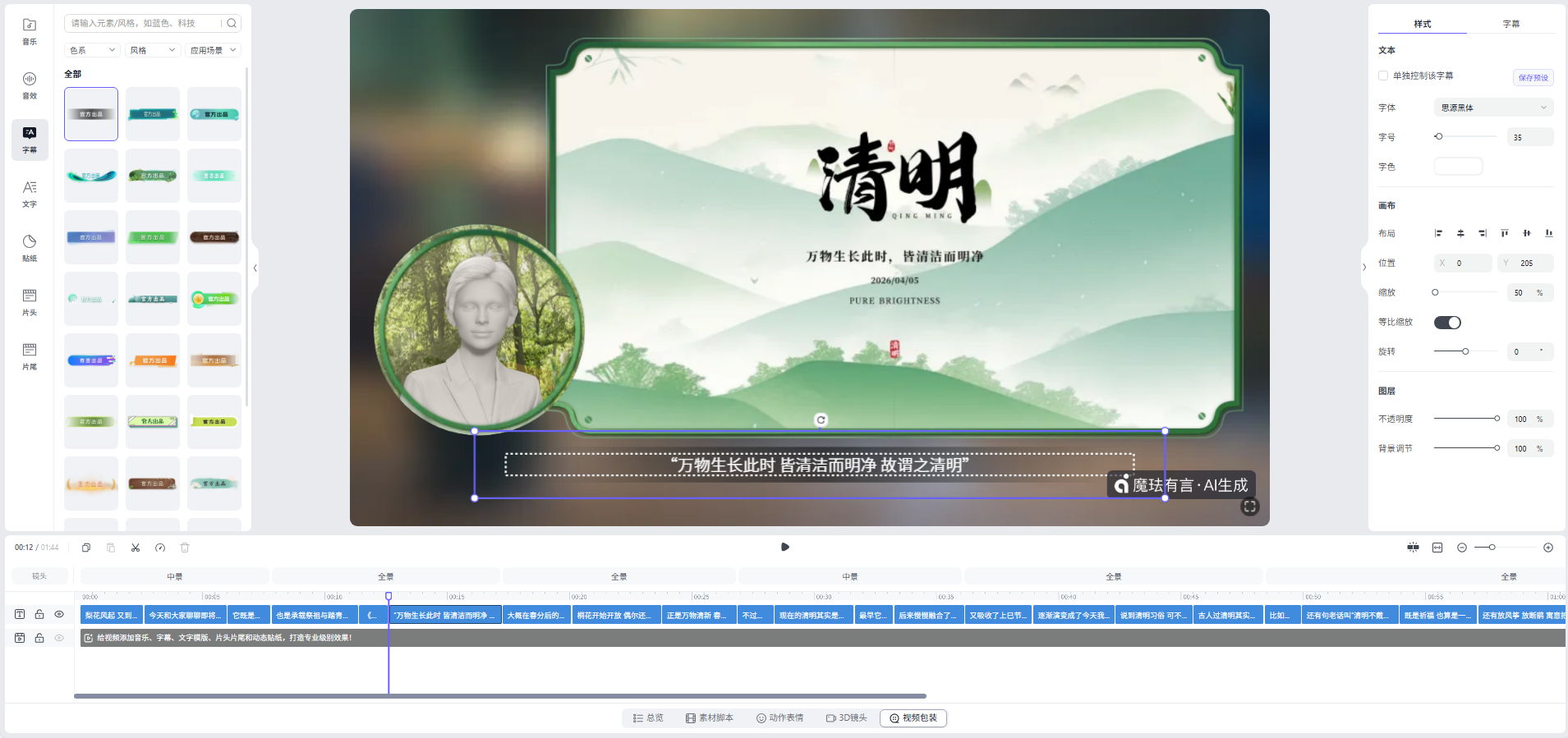Click the speed gauge icon

click(x=160, y=548)
